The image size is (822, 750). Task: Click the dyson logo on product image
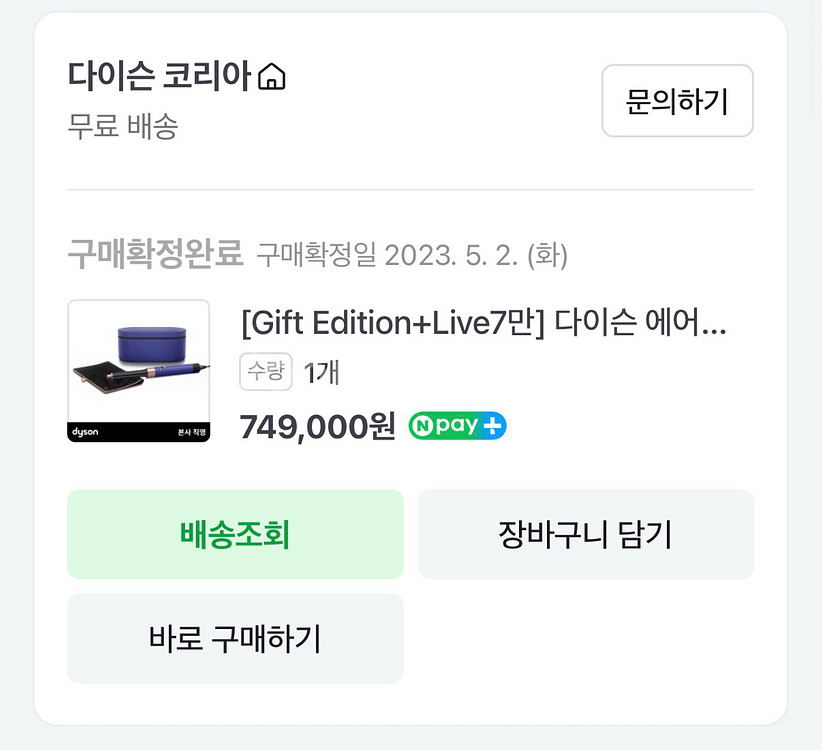[87, 432]
